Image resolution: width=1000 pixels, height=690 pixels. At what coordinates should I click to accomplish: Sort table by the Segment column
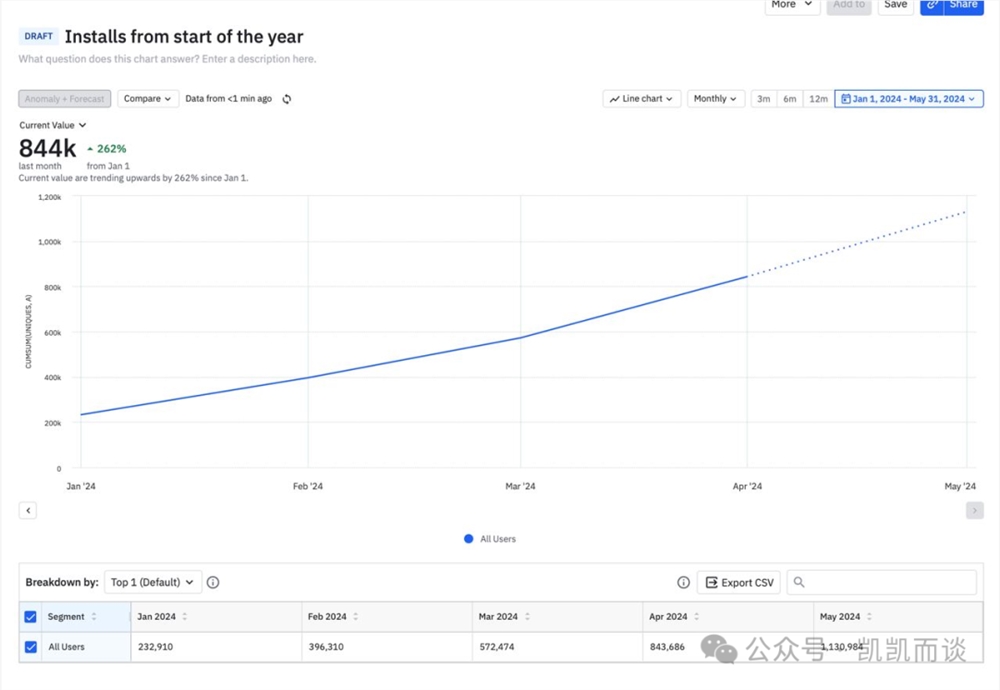click(x=94, y=617)
